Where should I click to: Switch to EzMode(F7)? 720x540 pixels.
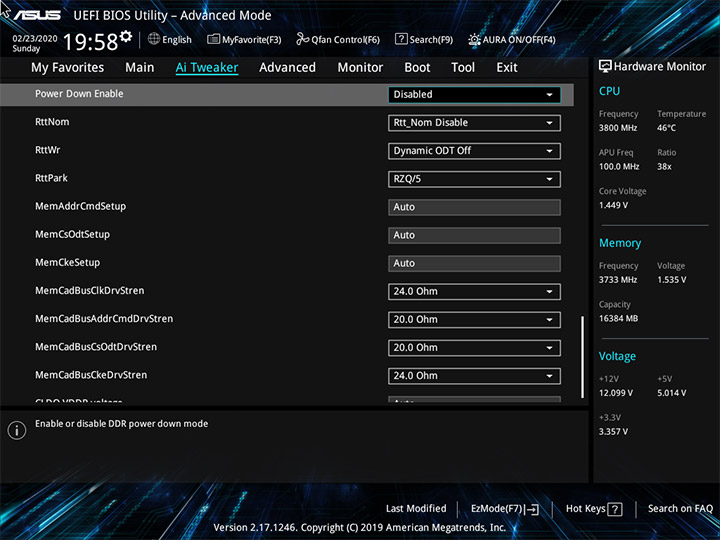[x=497, y=509]
